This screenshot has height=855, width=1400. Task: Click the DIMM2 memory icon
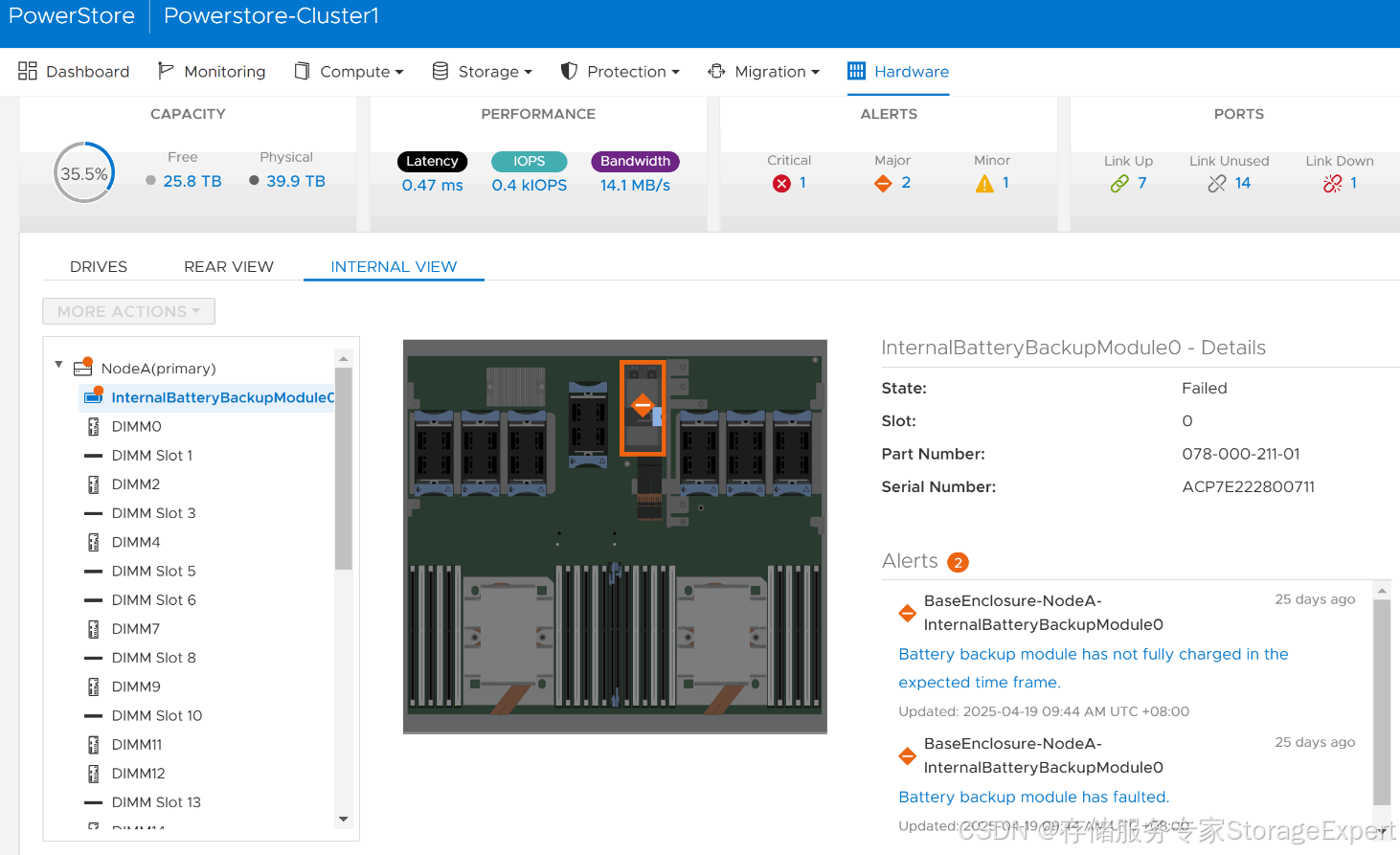click(93, 484)
